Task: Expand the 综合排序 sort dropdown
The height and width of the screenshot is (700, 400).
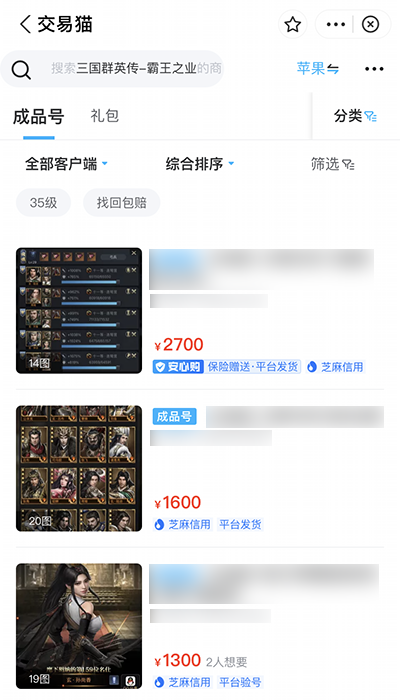Action: 200,164
